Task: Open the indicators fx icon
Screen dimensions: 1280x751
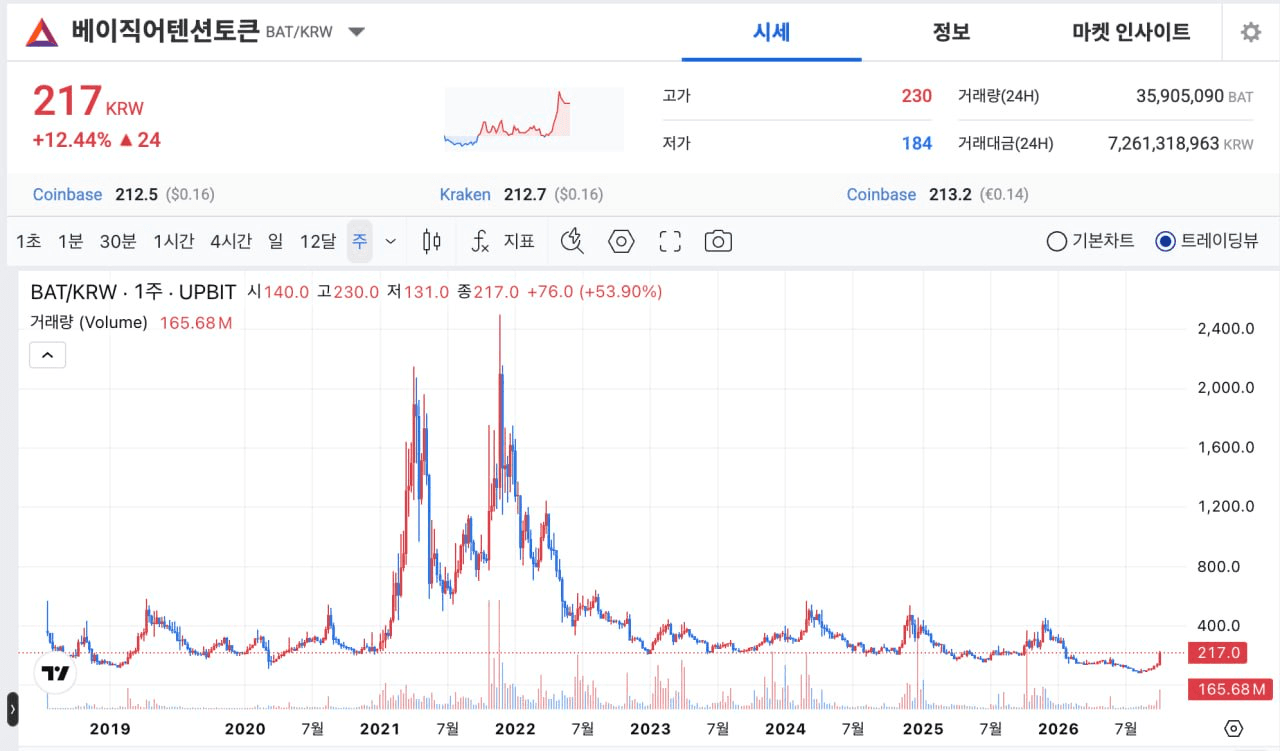Action: pos(480,241)
